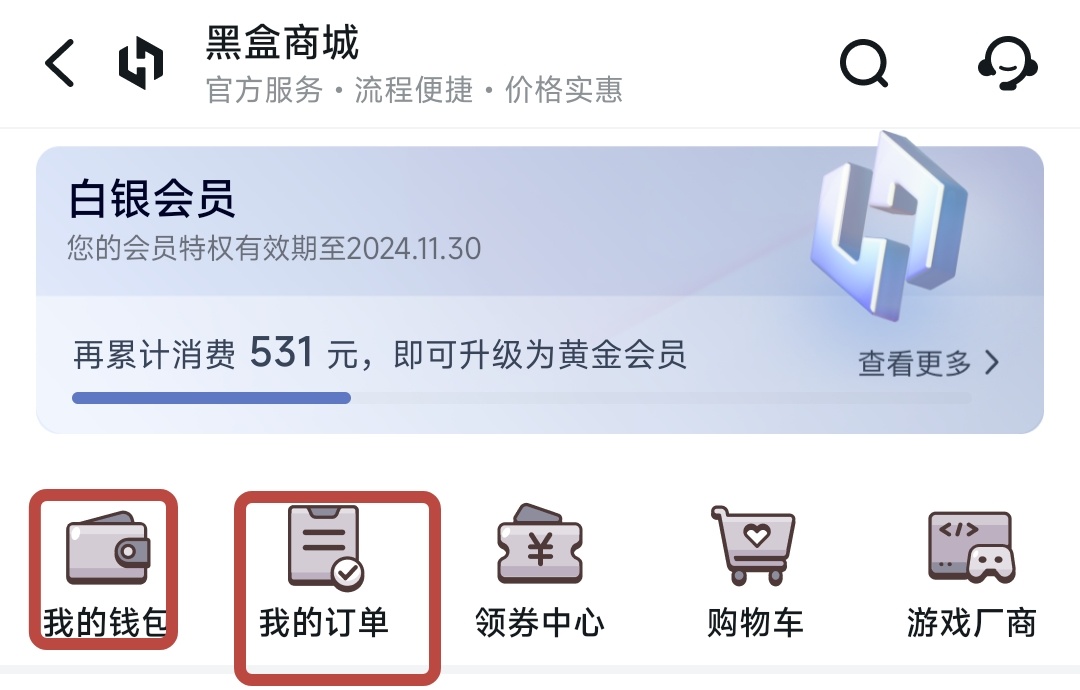Open the search magnifier icon
The image size is (1080, 690).
tap(864, 63)
